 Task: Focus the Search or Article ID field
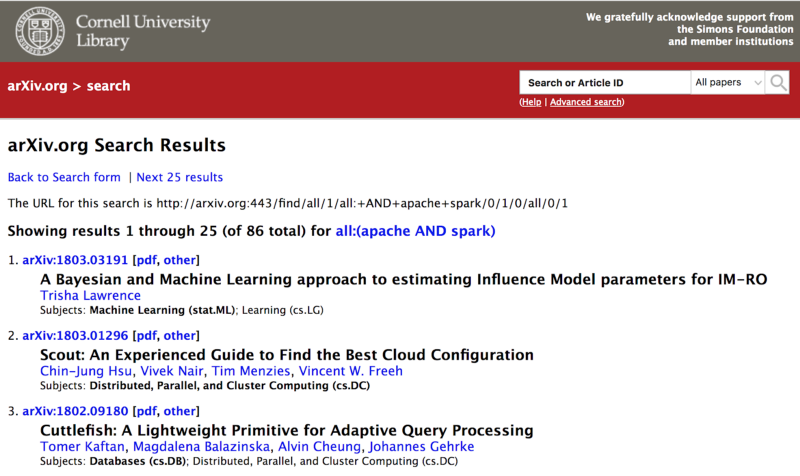tap(605, 83)
